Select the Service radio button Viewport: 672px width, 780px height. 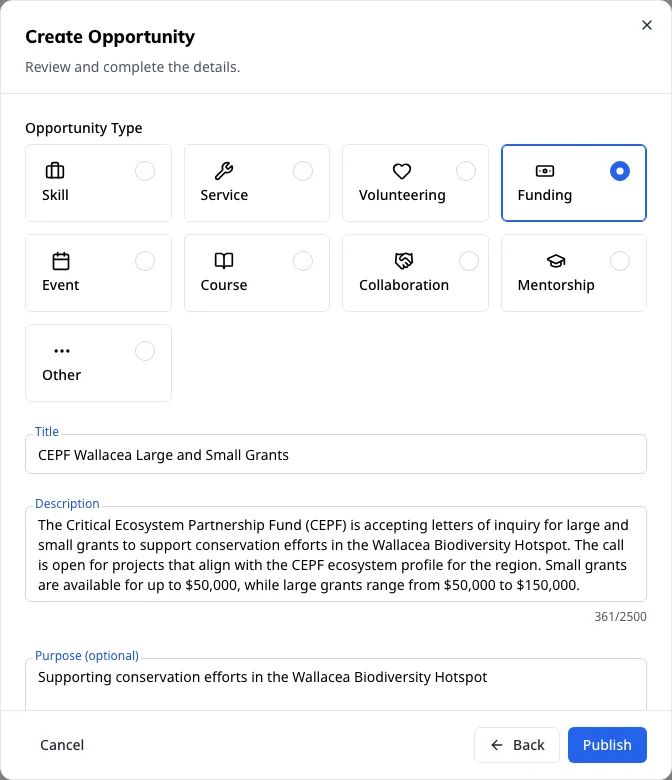[x=303, y=171]
